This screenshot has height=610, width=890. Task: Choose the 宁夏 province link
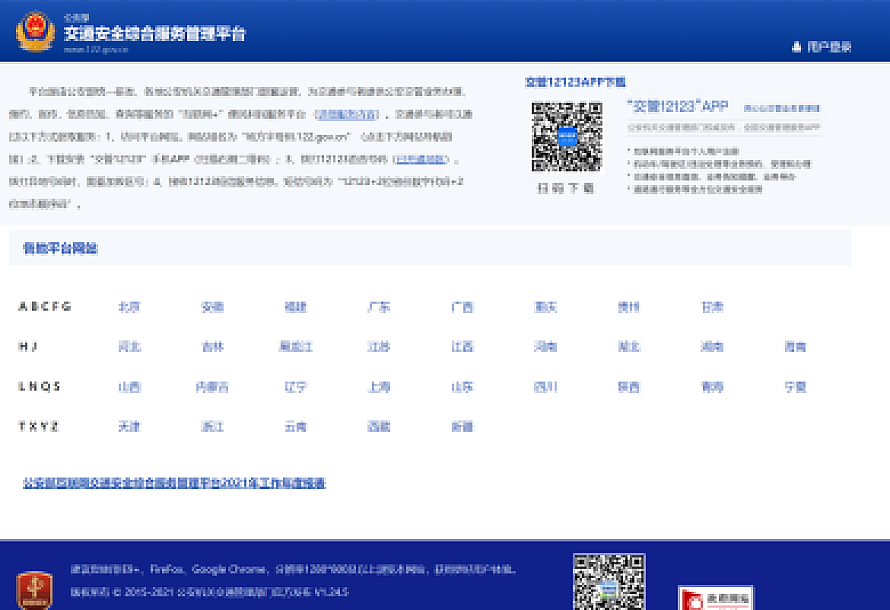coord(795,387)
